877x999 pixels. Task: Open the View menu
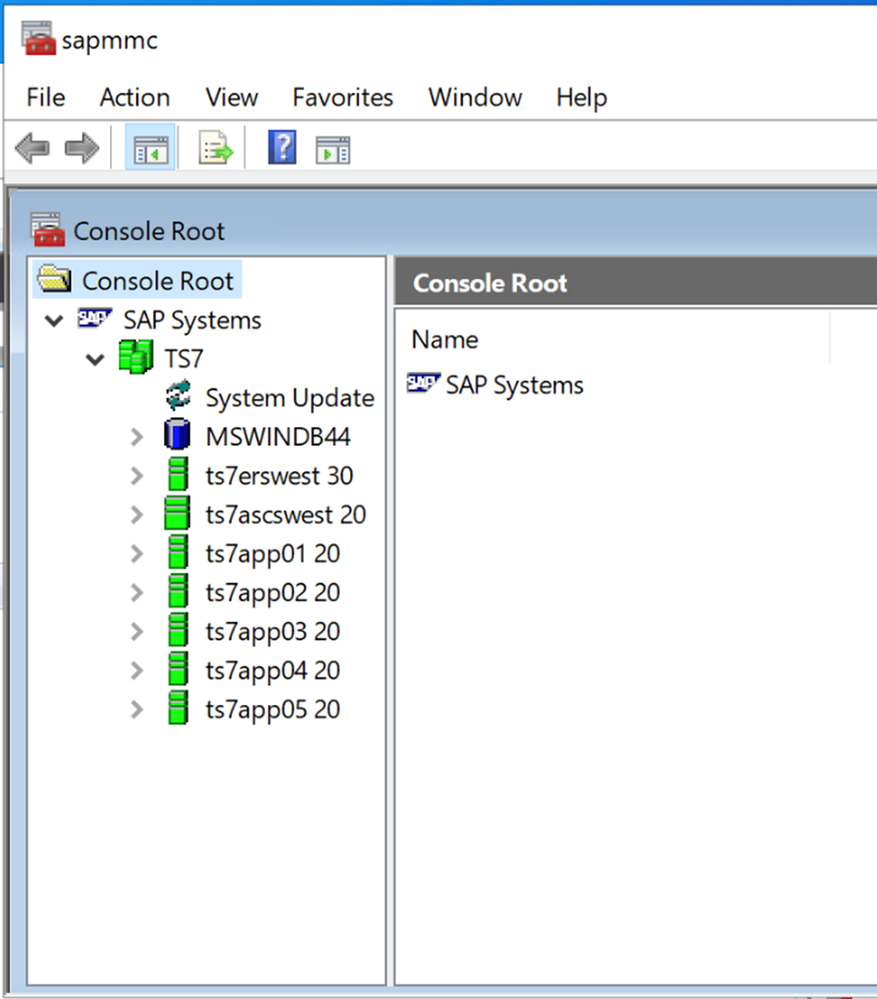click(x=232, y=97)
